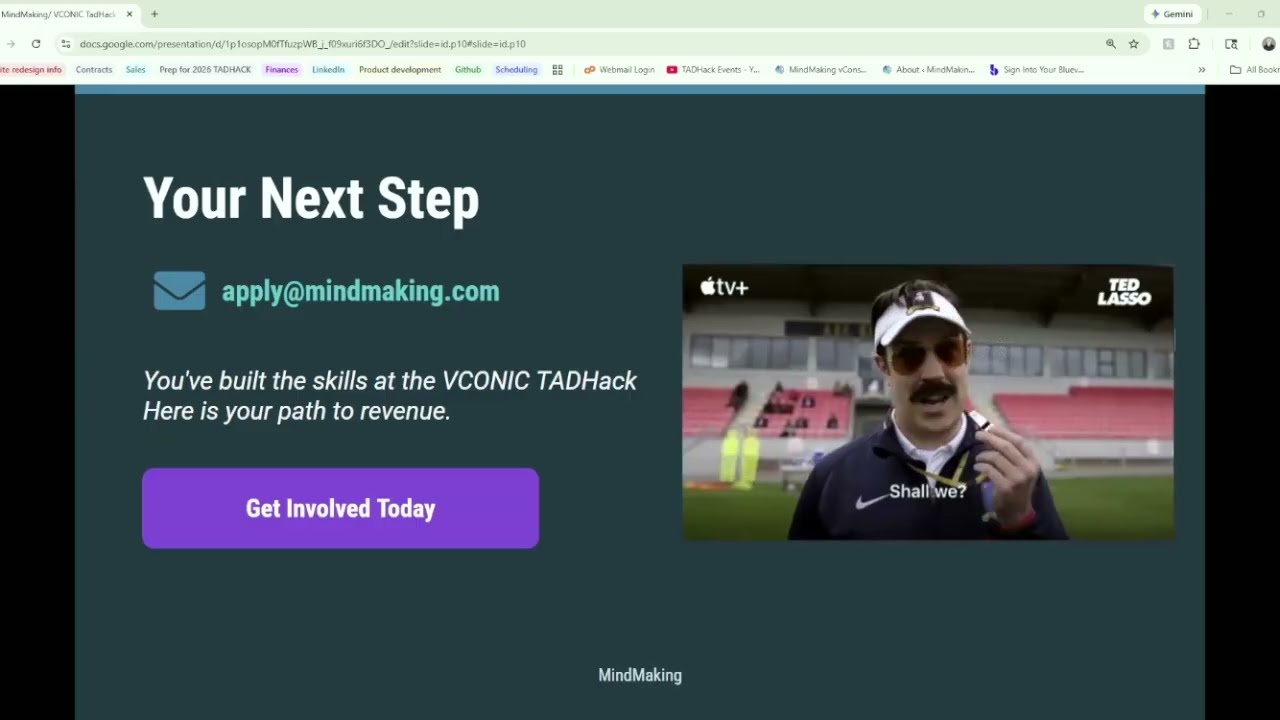Click the MindMaking footer text
The width and height of the screenshot is (1280, 720).
pyautogui.click(x=640, y=675)
